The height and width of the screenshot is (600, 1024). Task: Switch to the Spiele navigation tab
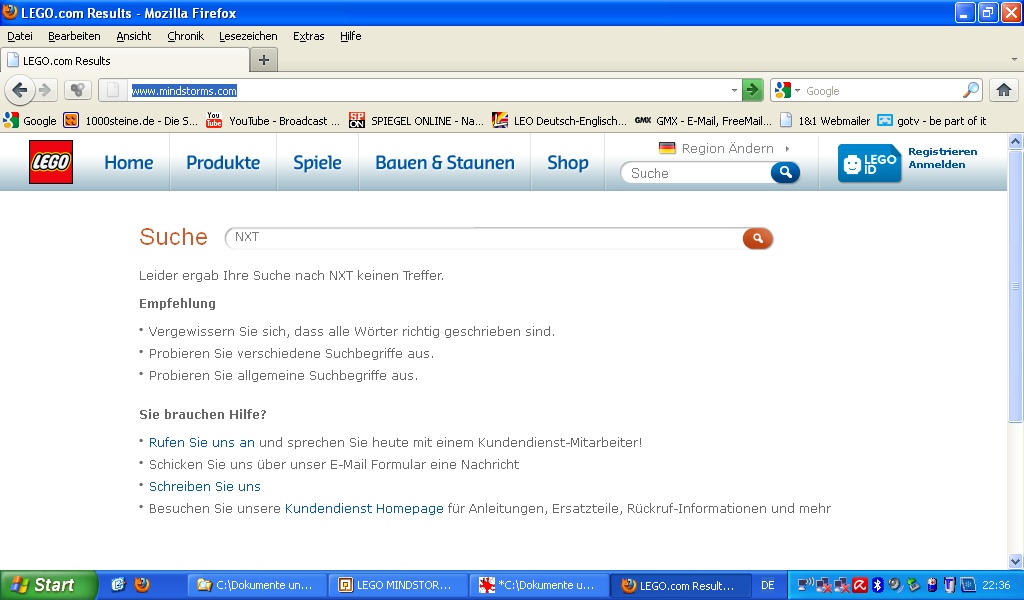(x=317, y=162)
